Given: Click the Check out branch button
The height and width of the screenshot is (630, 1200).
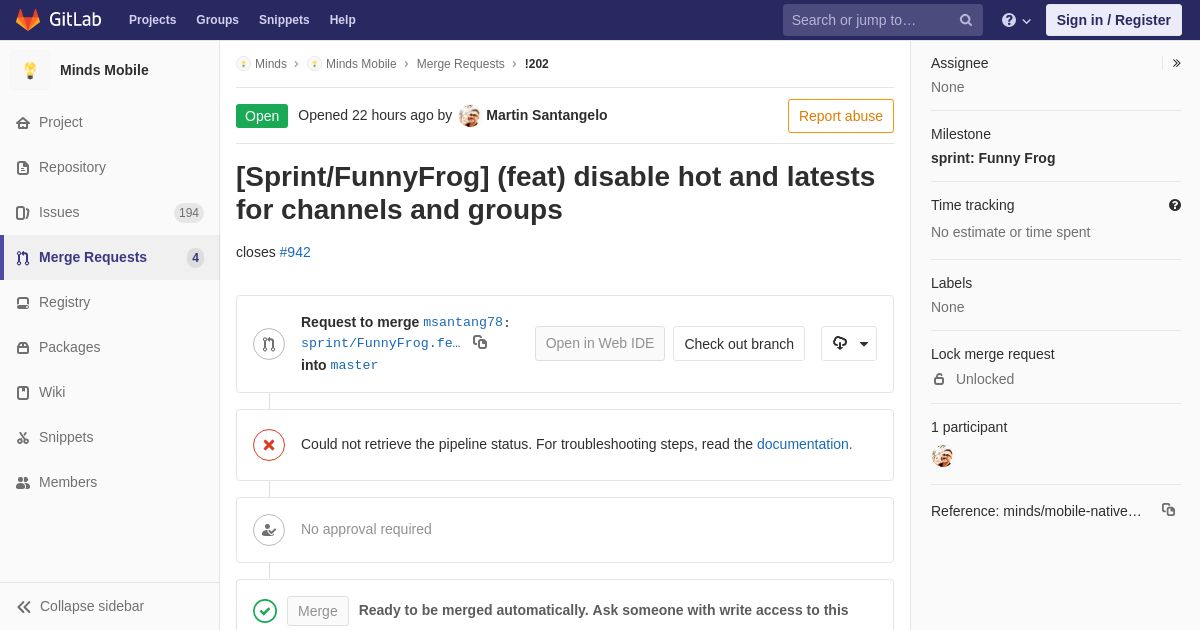Looking at the screenshot, I should click(x=739, y=344).
